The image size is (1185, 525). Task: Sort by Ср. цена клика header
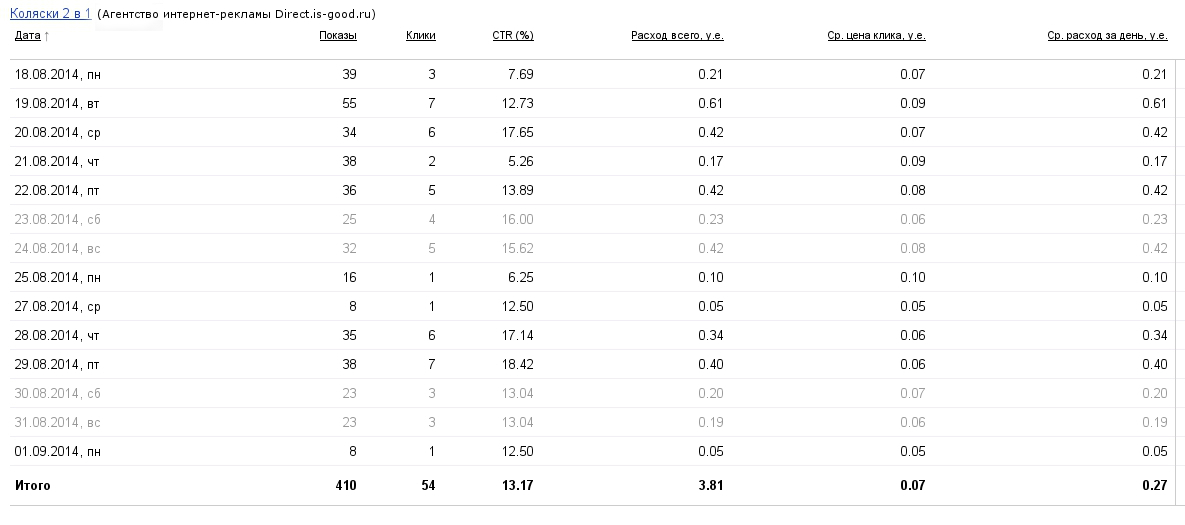pos(876,35)
